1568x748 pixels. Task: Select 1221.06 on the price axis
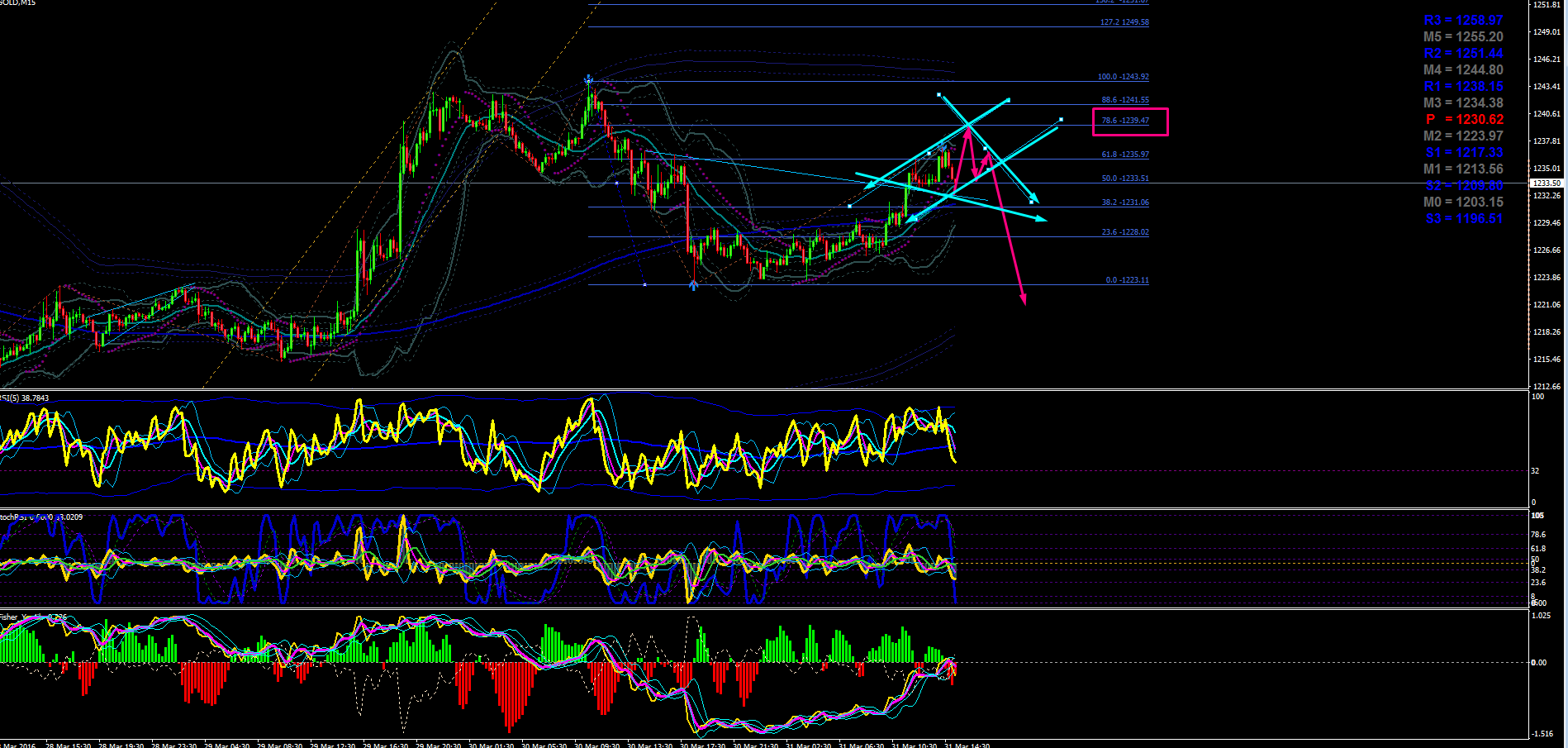pos(1547,305)
